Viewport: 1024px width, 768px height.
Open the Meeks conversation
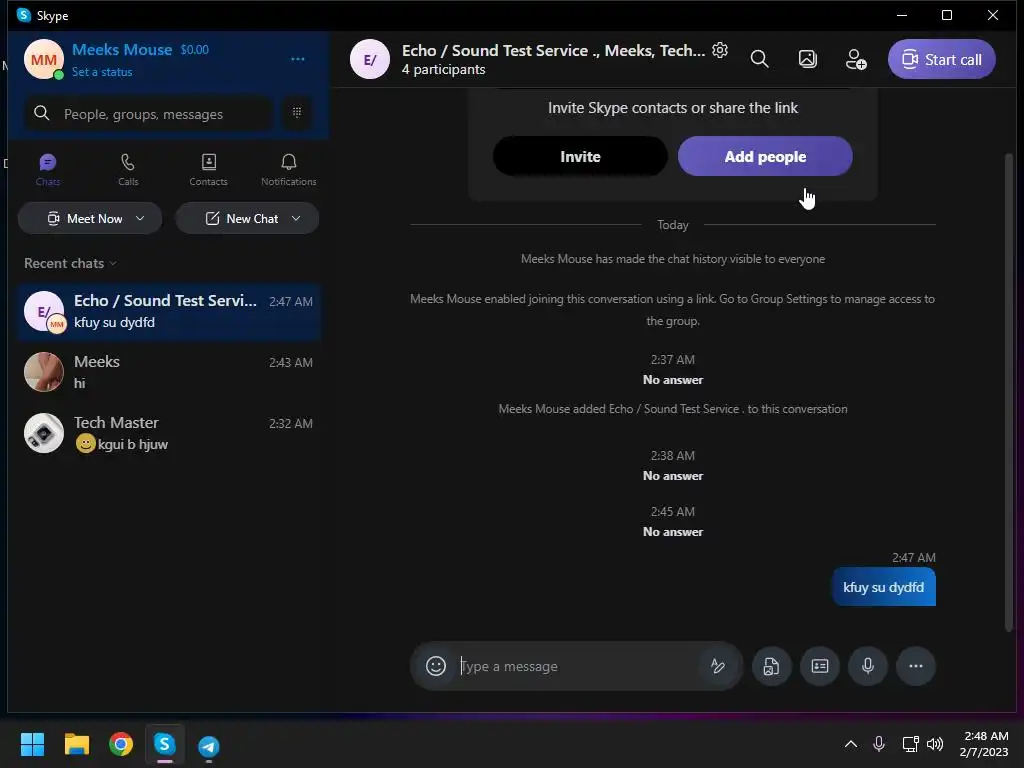click(168, 372)
